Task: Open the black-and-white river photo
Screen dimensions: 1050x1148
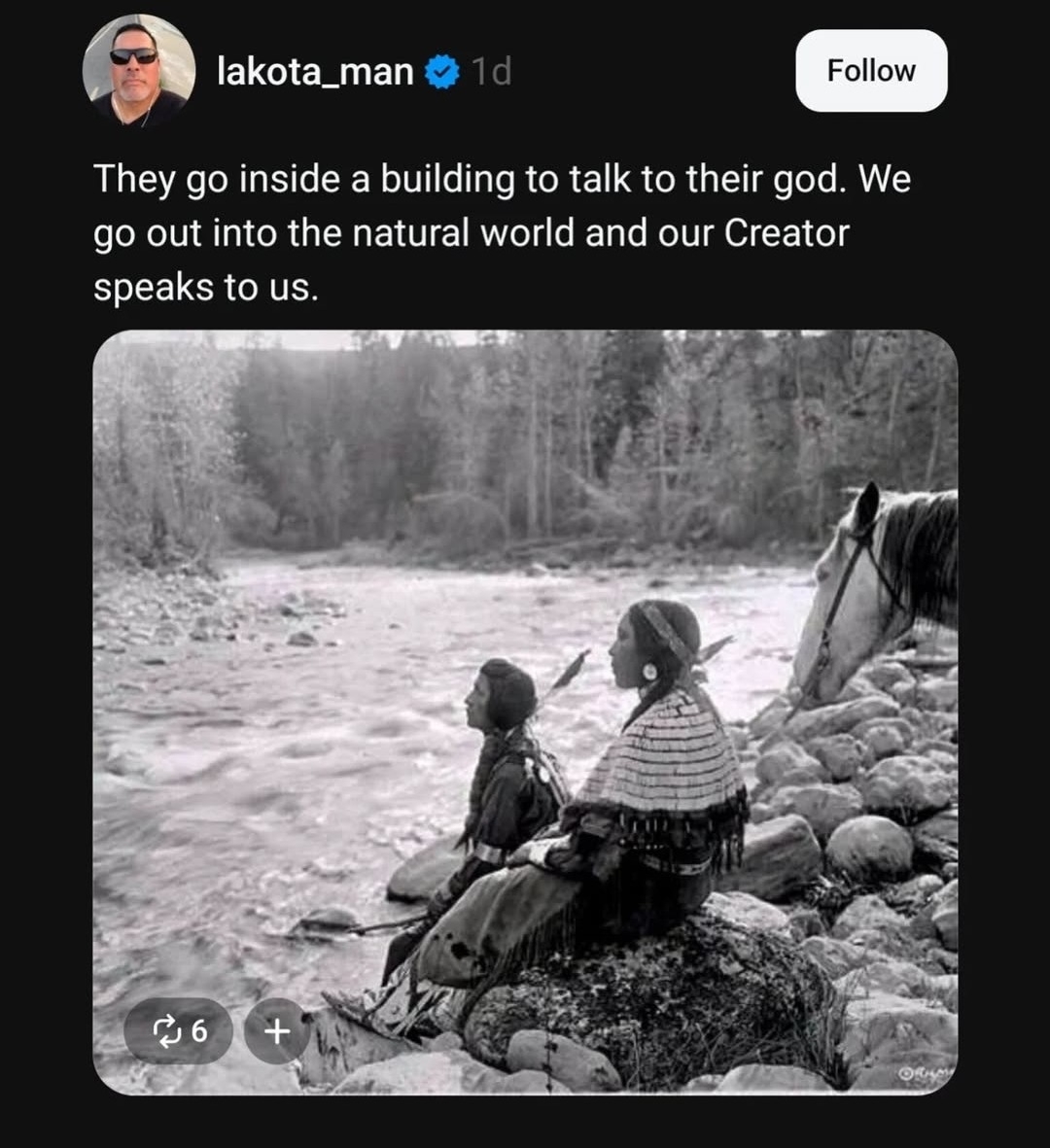Action: (525, 680)
